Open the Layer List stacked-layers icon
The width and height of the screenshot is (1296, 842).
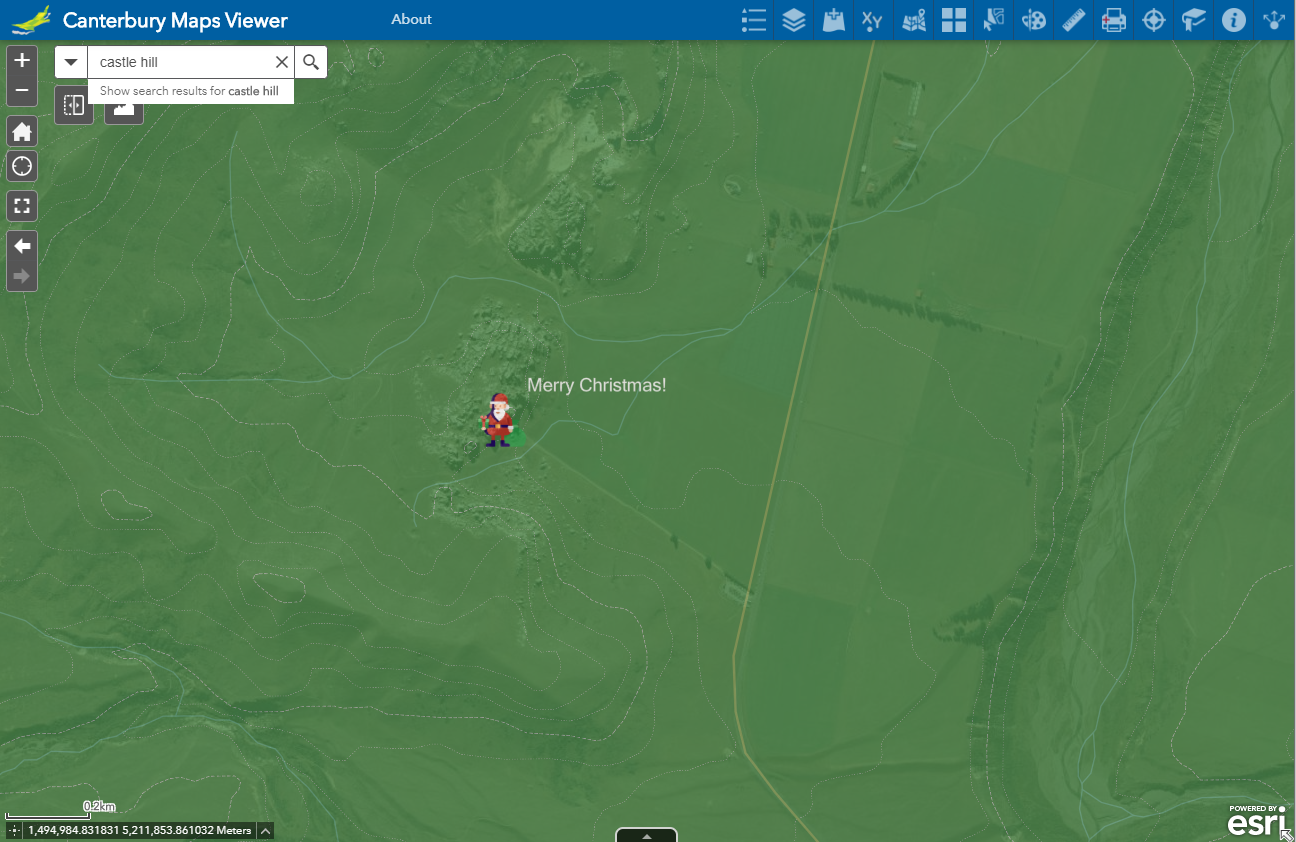click(794, 20)
